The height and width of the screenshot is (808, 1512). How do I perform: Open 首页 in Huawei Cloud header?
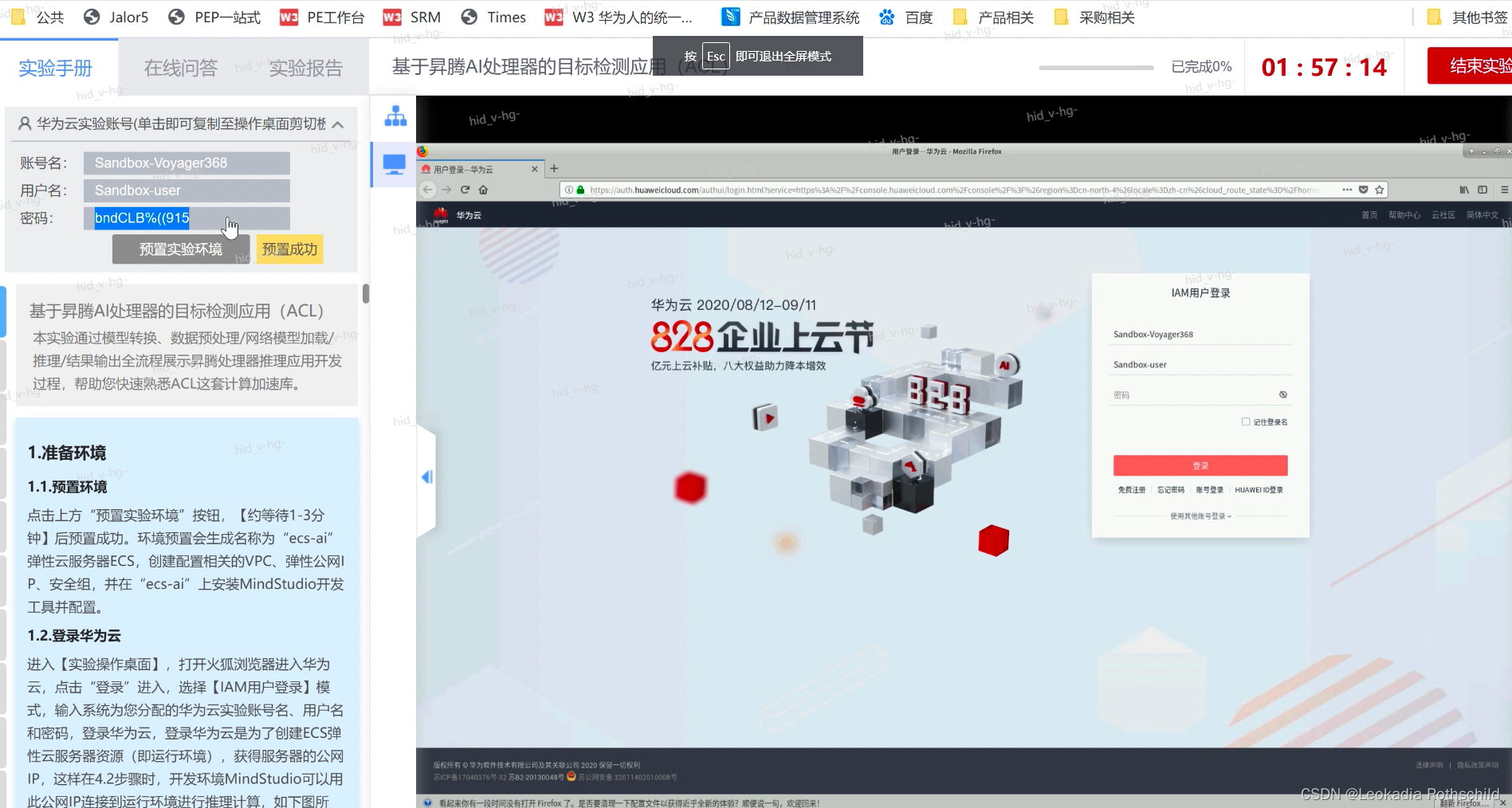pos(1369,215)
